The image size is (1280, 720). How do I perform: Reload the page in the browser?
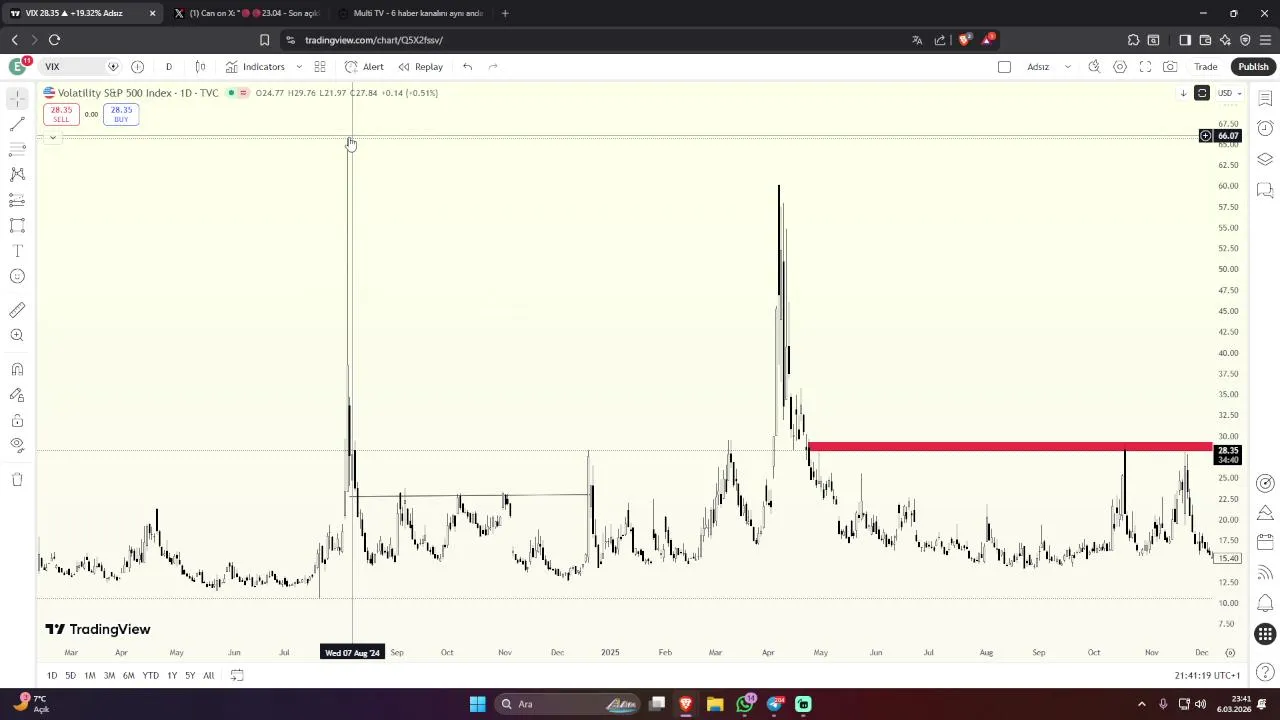tap(54, 40)
